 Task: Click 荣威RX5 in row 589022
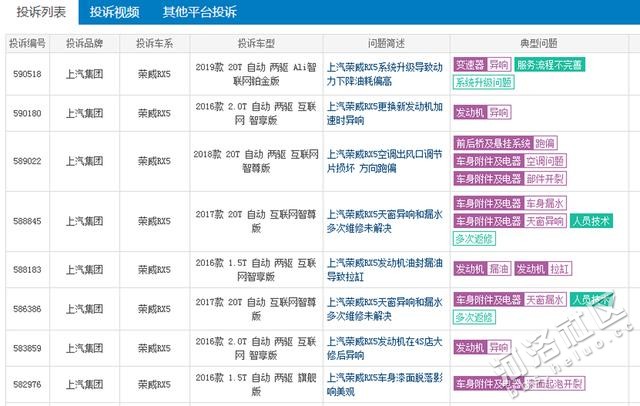(154, 161)
